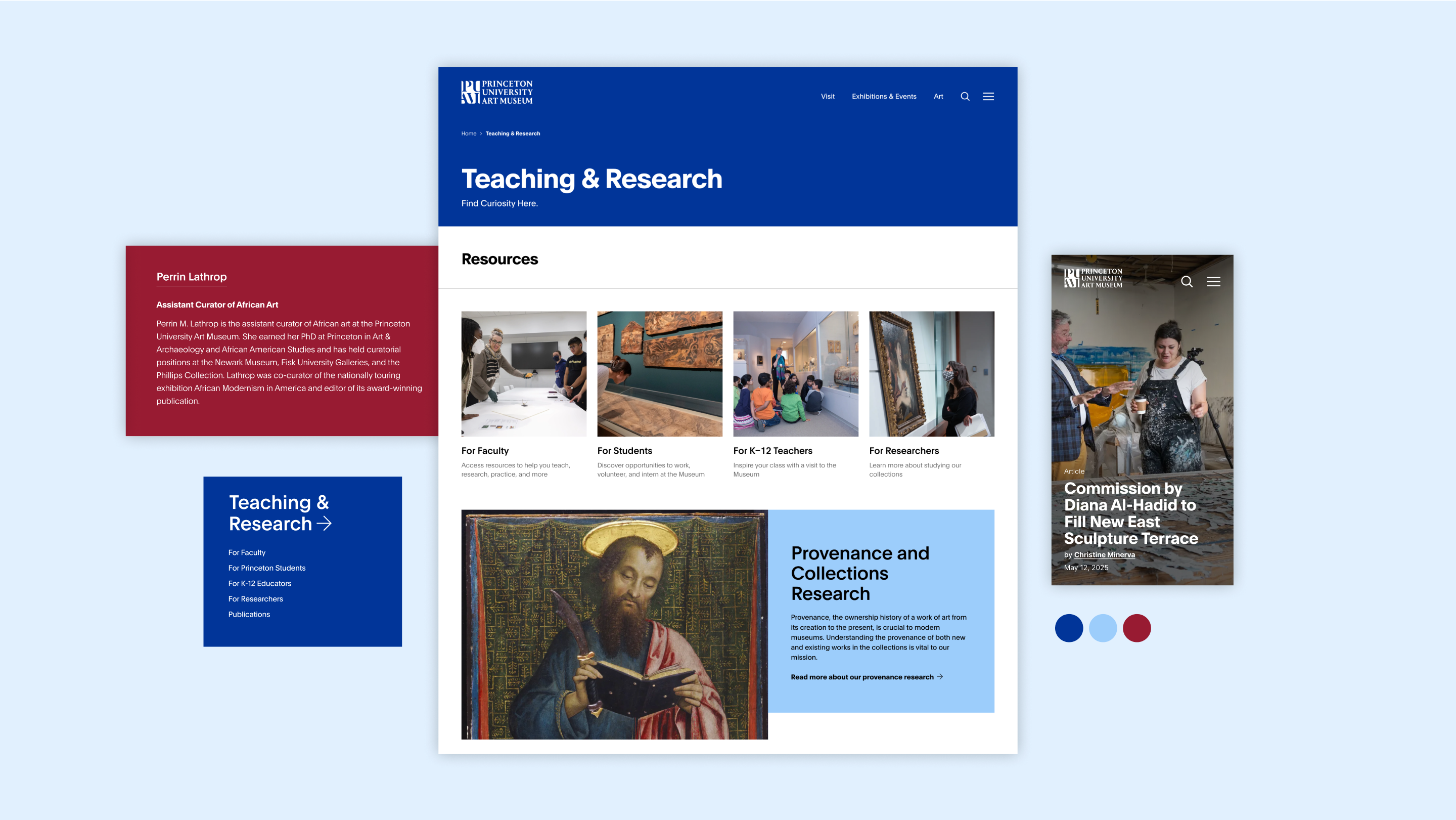1456x820 pixels.
Task: Open the hamburger menu in desktop header
Action: [x=988, y=96]
